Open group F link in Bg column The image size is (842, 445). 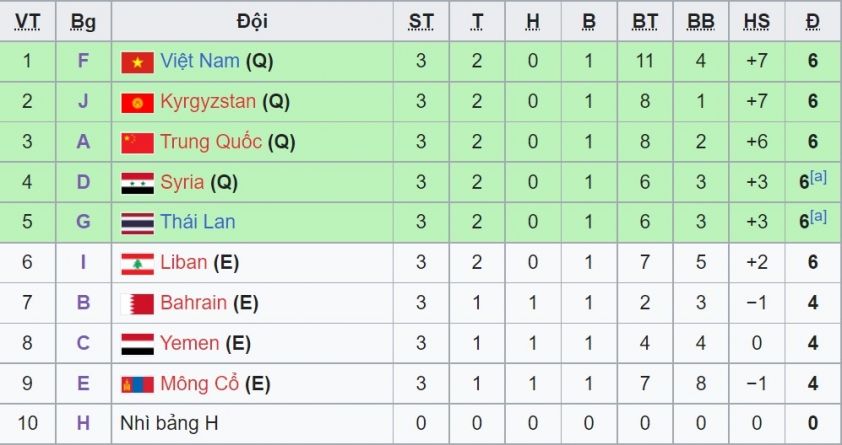click(x=83, y=61)
